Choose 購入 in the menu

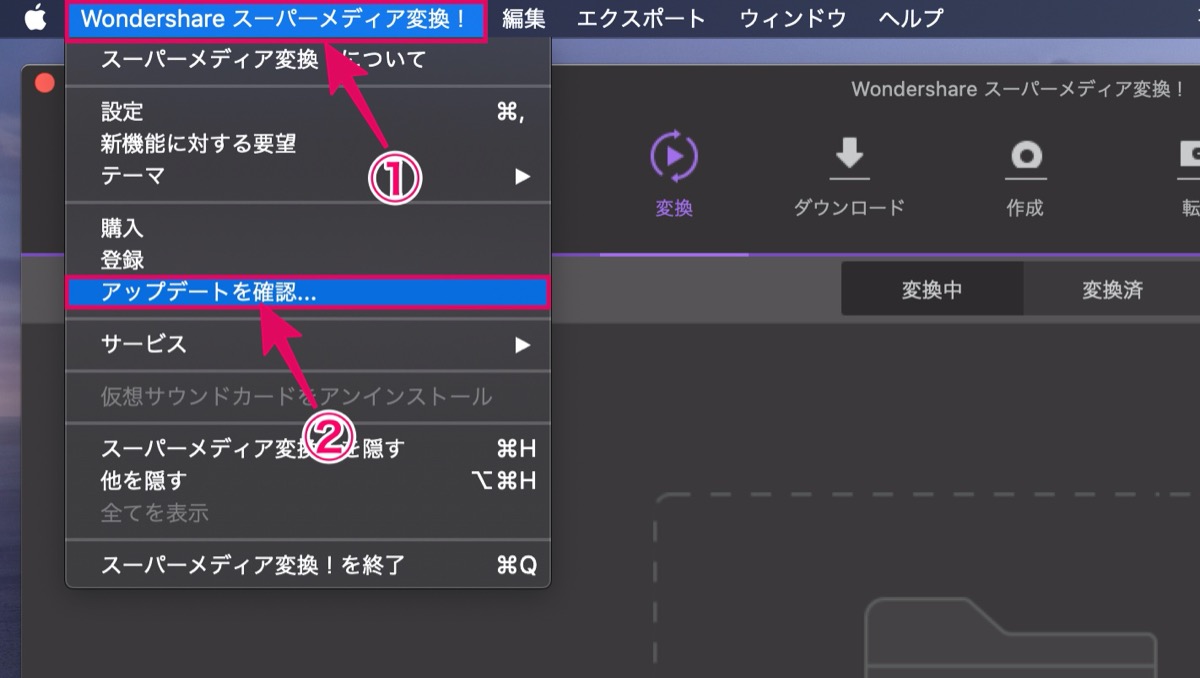point(308,228)
